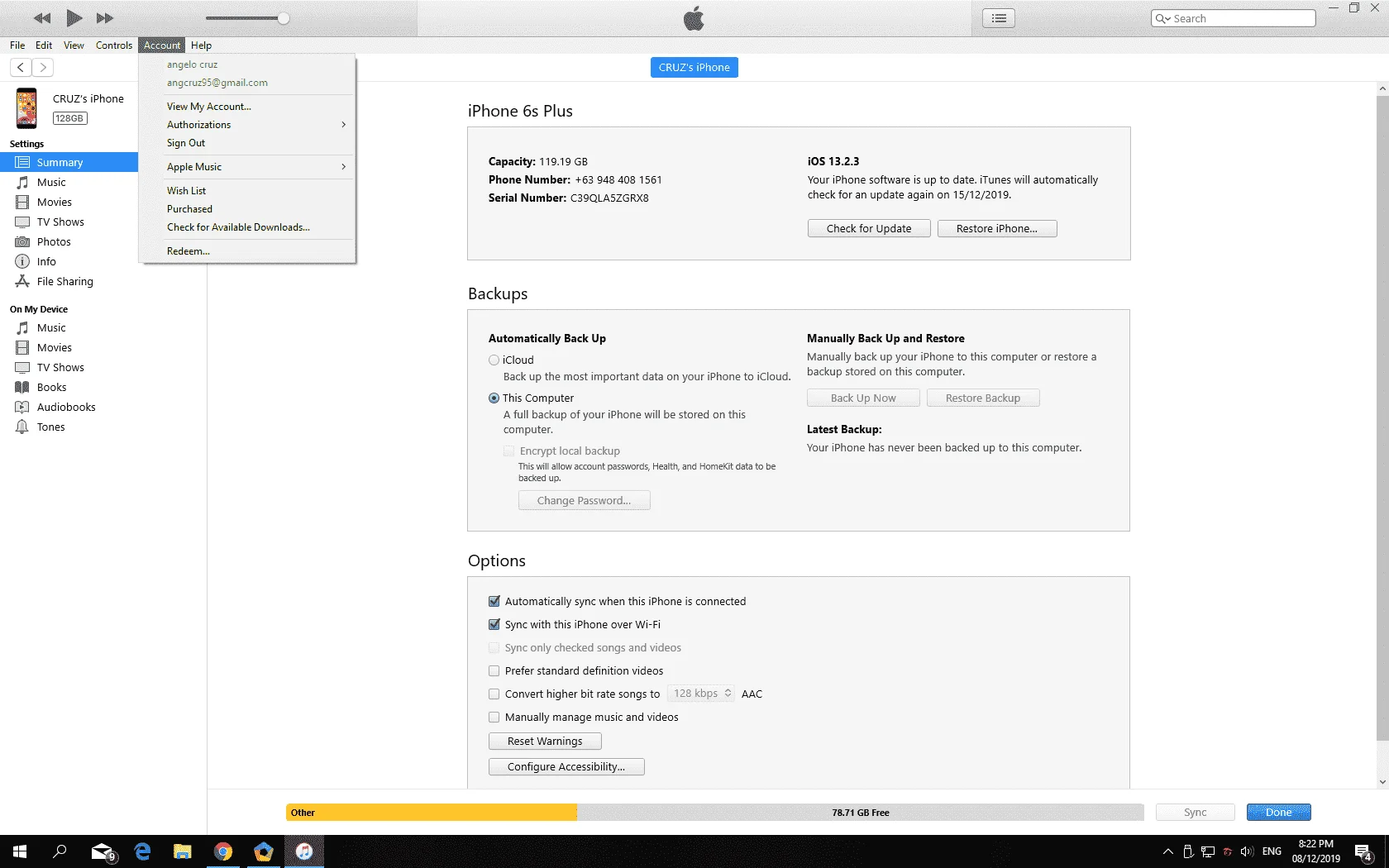Click Configure Accessibility button
Screen dimensions: 1389x868
pyautogui.click(x=566, y=767)
